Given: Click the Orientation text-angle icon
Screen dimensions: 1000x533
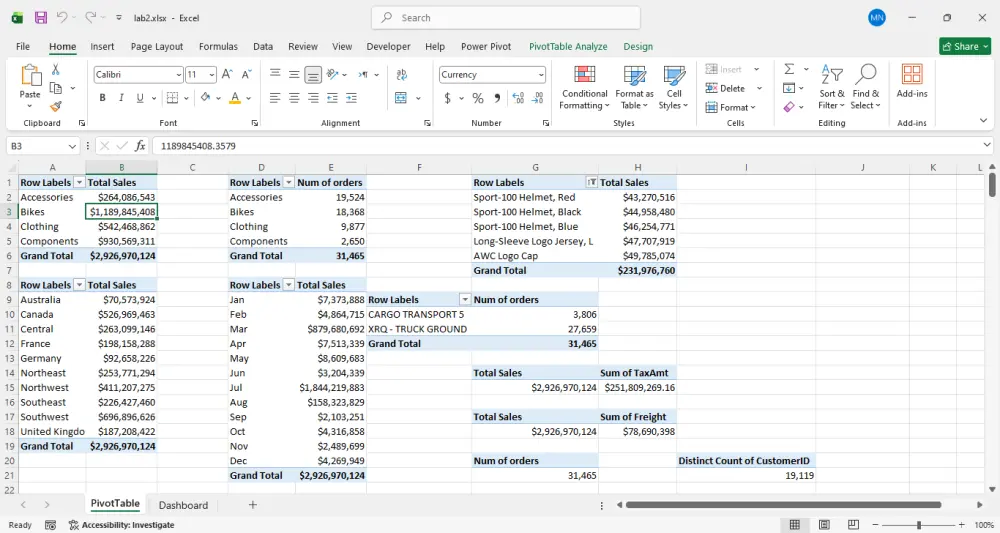Looking at the screenshot, I should [x=332, y=75].
